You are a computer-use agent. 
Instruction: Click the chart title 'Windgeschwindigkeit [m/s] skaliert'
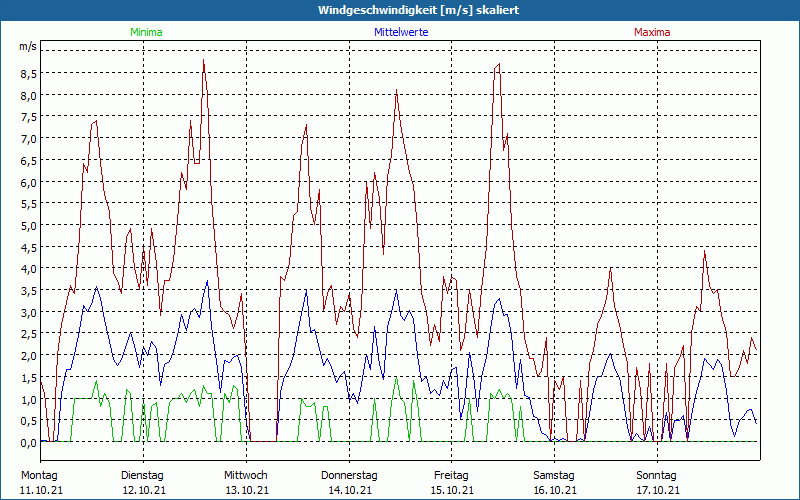[418, 10]
